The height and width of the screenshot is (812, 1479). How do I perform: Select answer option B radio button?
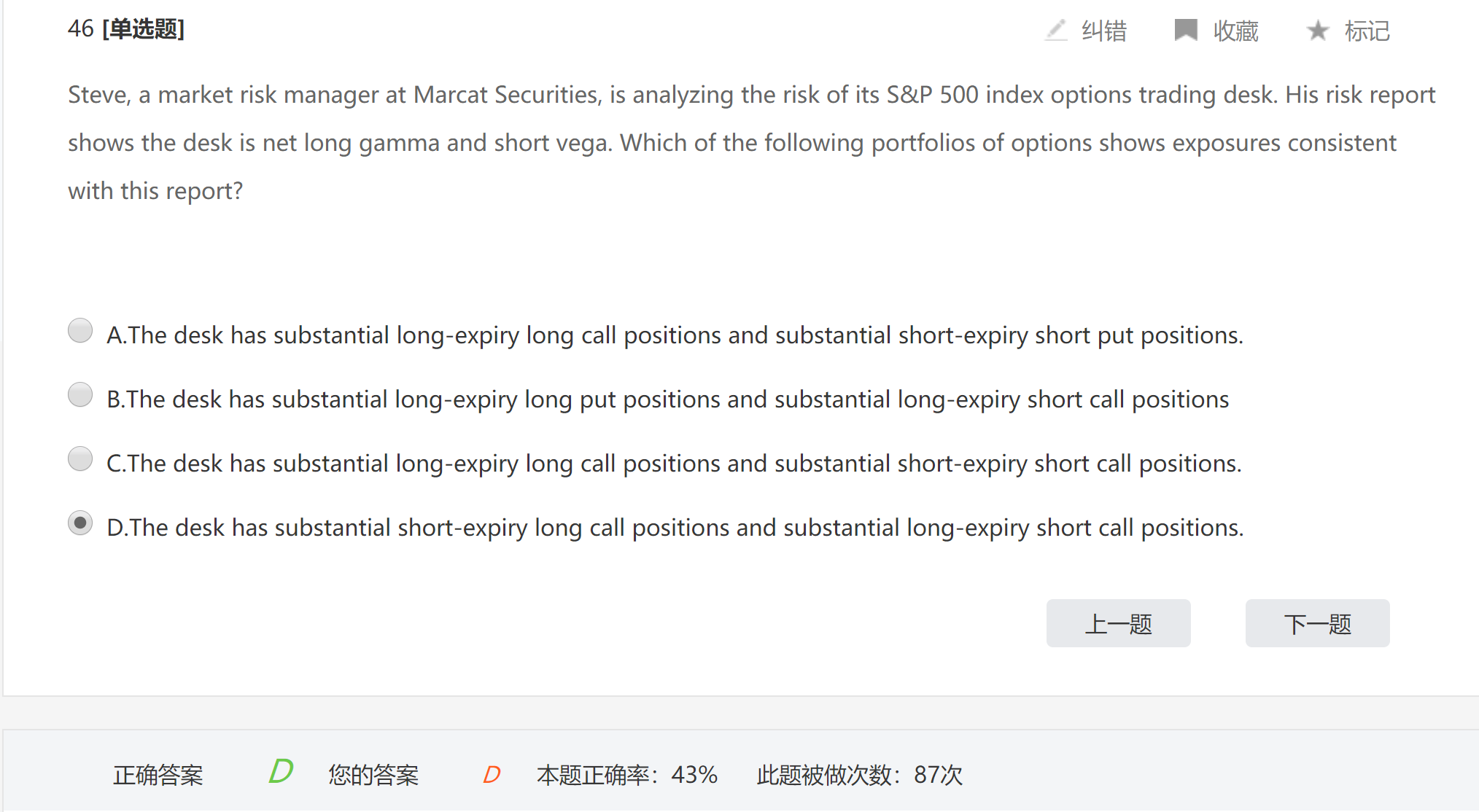point(80,395)
